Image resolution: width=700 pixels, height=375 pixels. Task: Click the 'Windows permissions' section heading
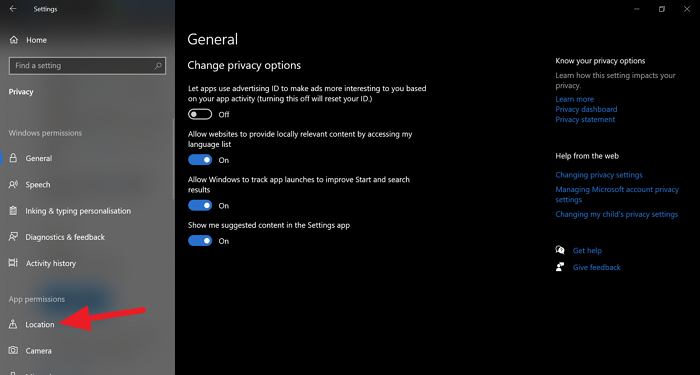46,133
